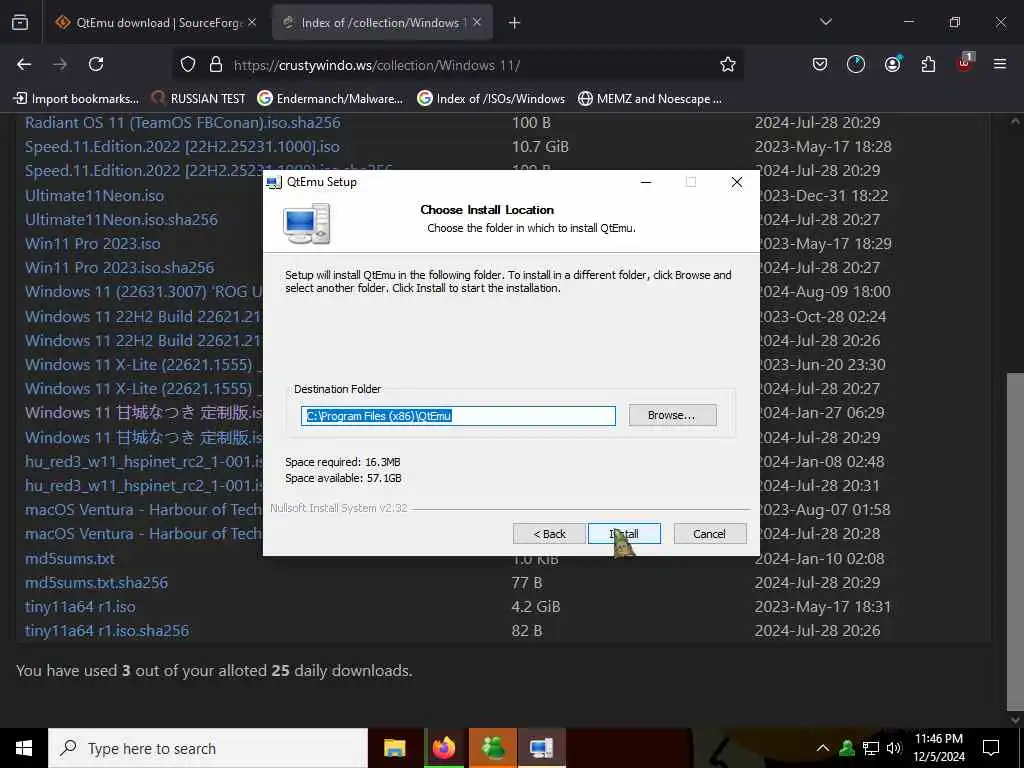Screen dimensions: 1024x768
Task: Click the uBlock Origin extension icon
Action: click(x=965, y=63)
